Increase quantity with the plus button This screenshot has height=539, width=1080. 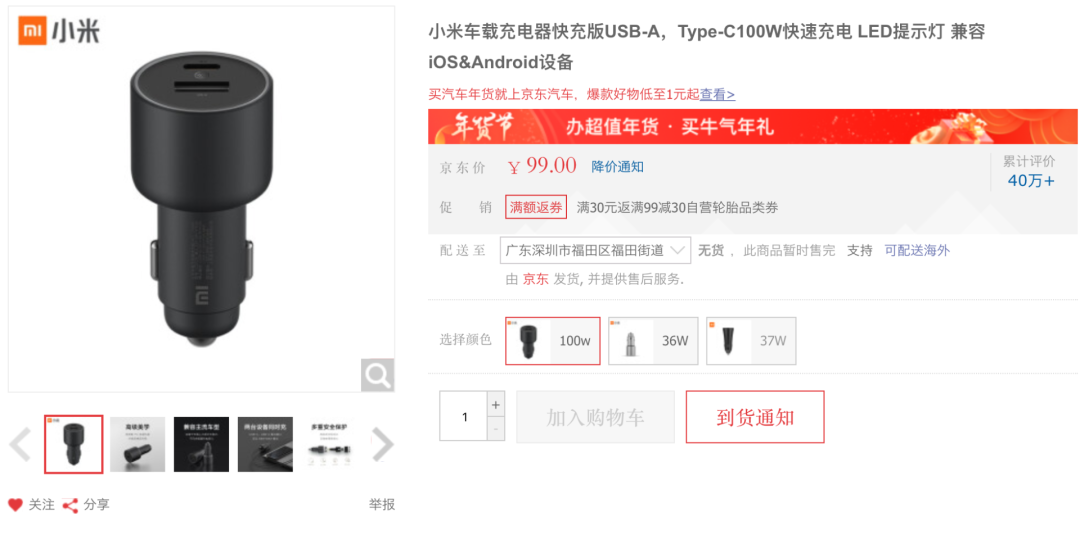pyautogui.click(x=495, y=404)
